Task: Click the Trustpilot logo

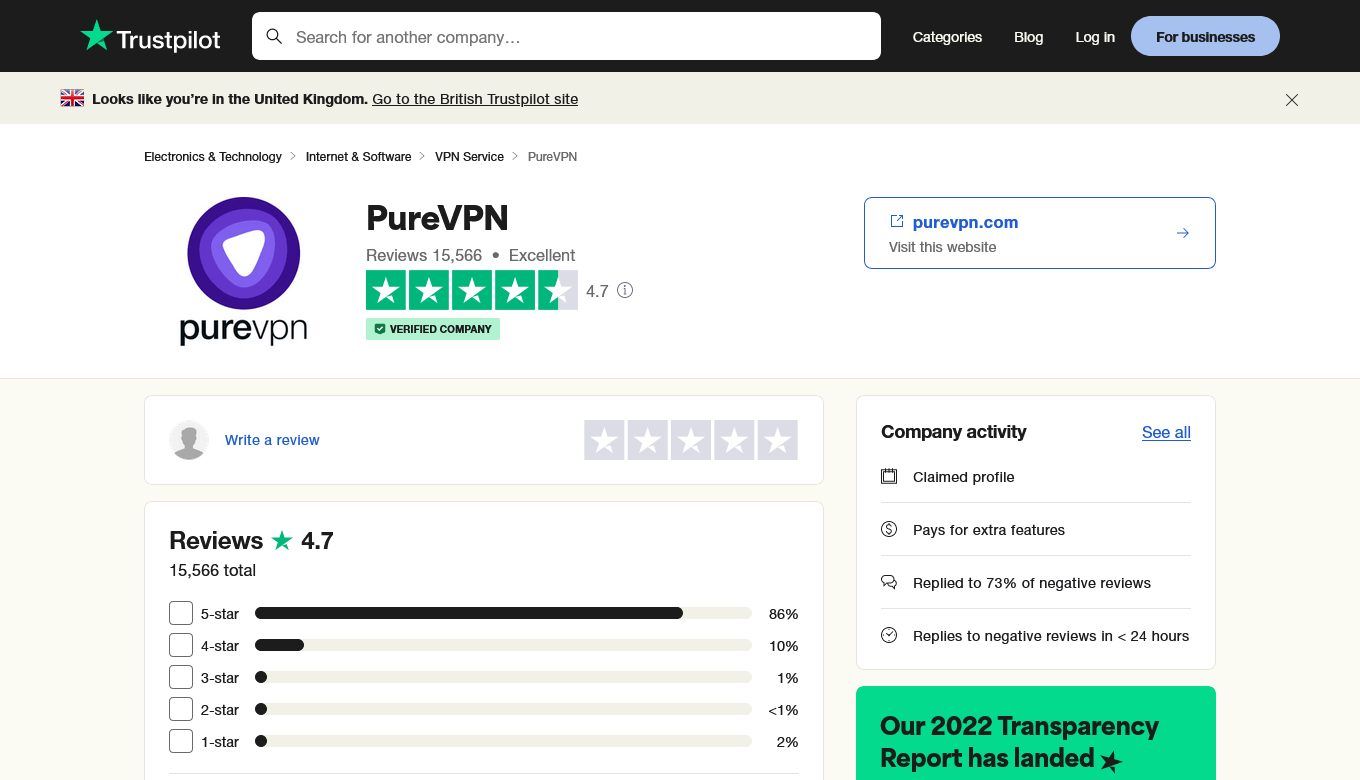Action: (150, 37)
